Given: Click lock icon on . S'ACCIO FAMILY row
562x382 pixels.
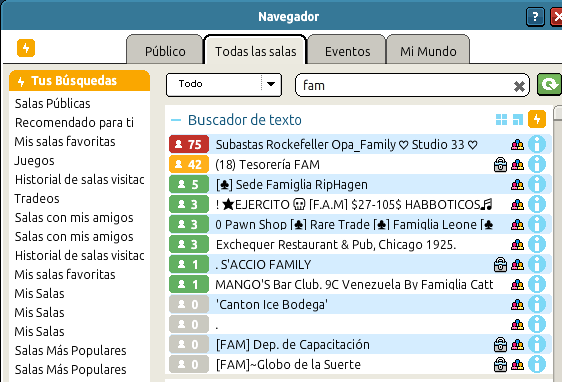Looking at the screenshot, I should coord(500,264).
